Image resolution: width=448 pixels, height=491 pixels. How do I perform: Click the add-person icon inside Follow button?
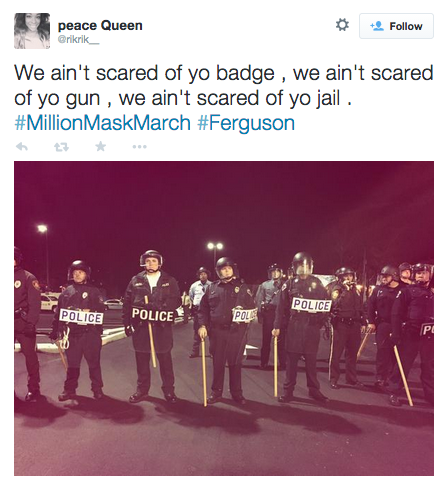[377, 26]
